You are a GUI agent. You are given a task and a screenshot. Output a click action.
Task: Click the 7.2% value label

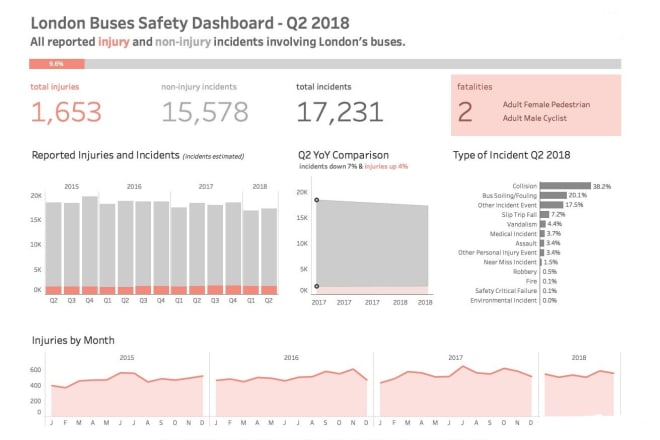pos(558,214)
